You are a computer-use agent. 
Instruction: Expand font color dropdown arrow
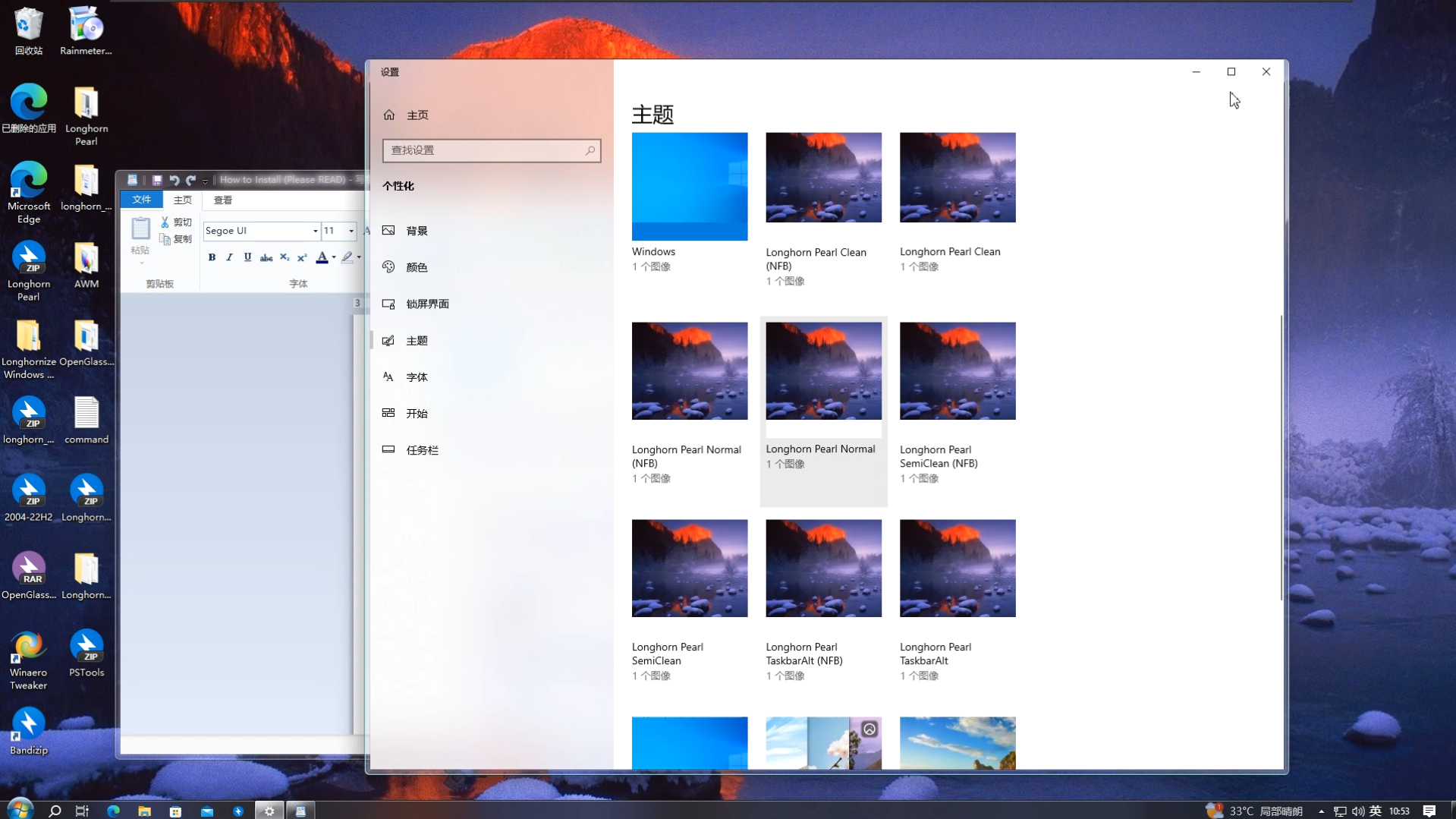334,257
